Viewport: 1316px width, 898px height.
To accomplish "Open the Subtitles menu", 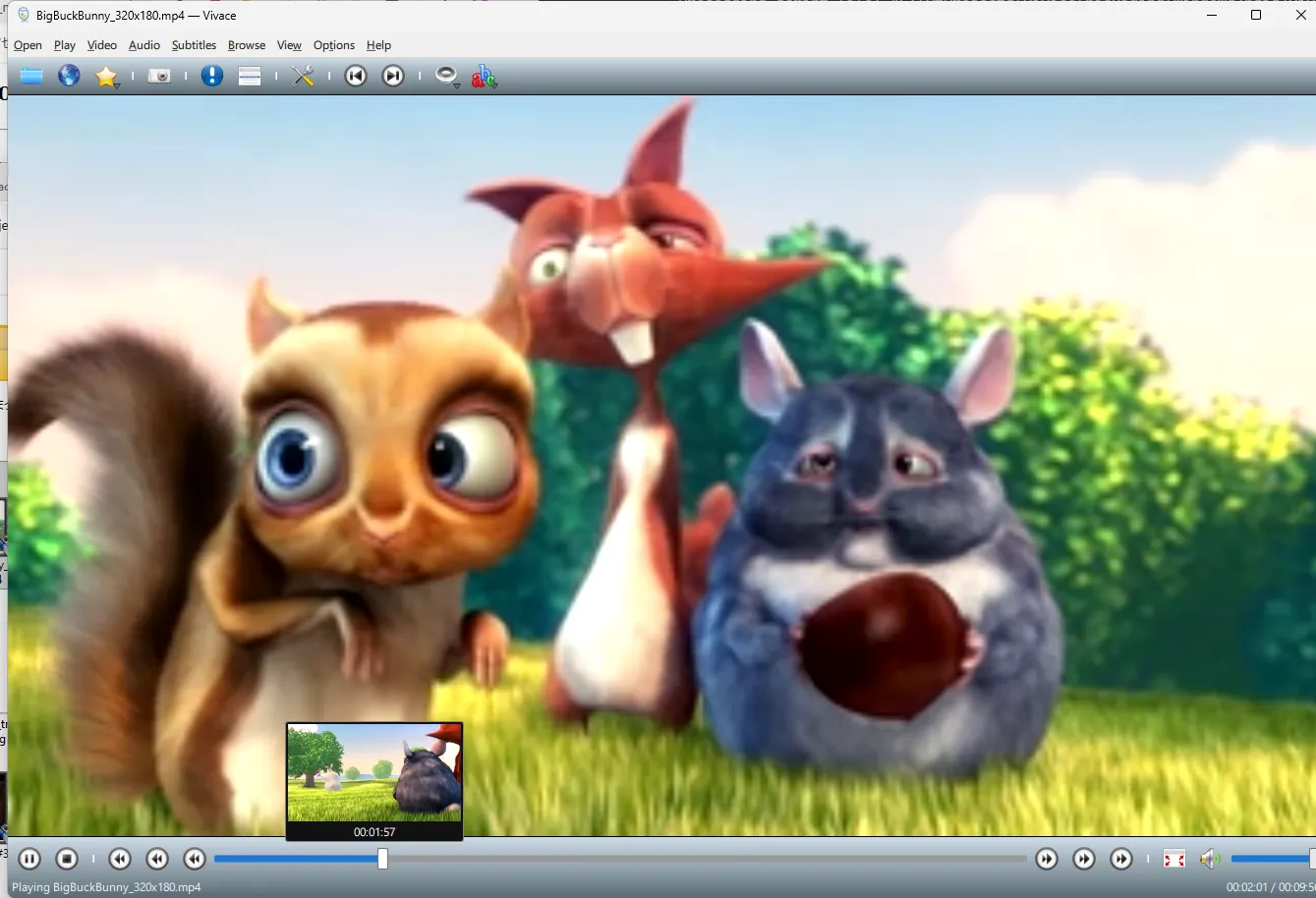I will 194,45.
